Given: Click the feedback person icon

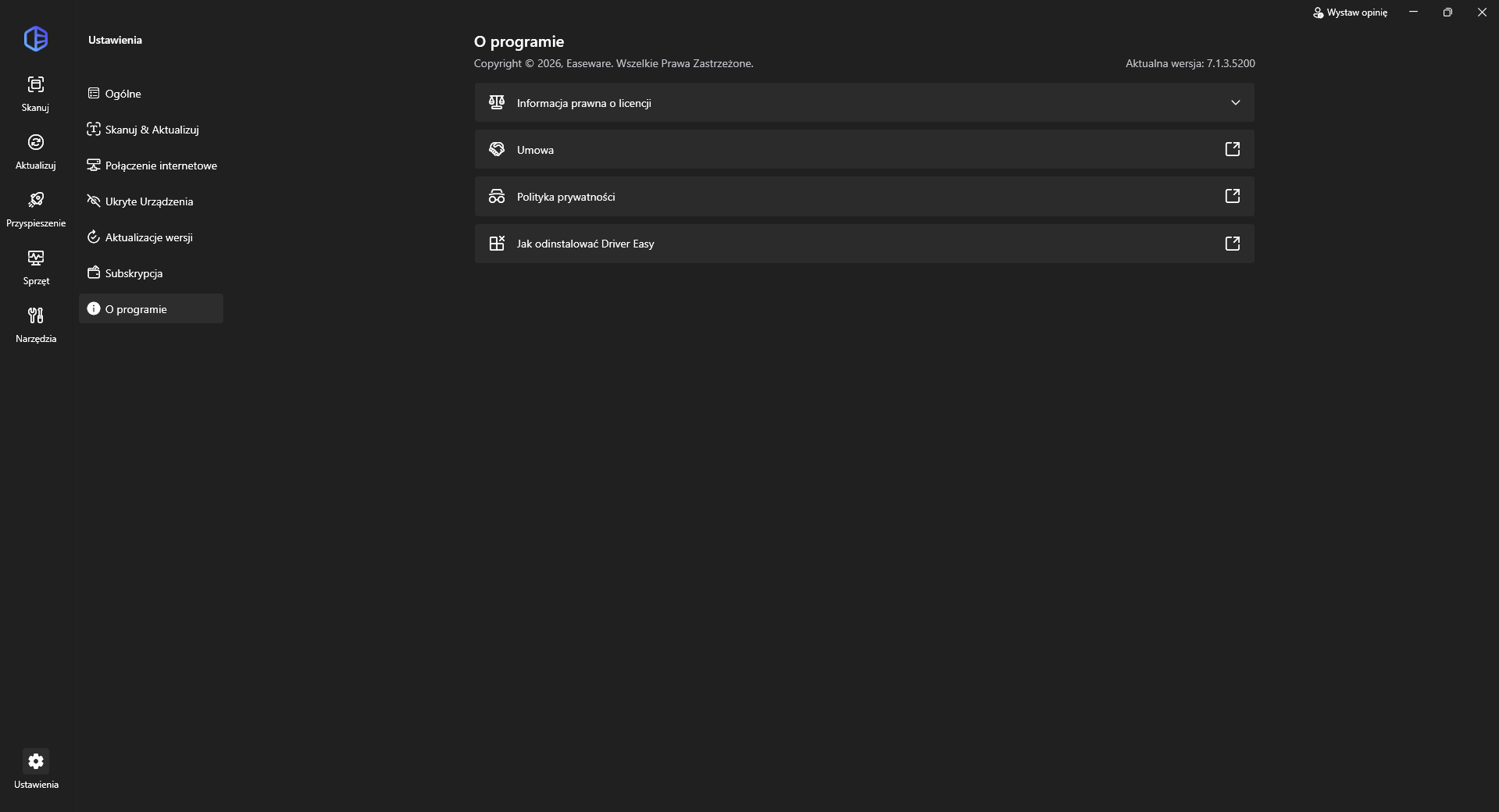Looking at the screenshot, I should coord(1318,12).
